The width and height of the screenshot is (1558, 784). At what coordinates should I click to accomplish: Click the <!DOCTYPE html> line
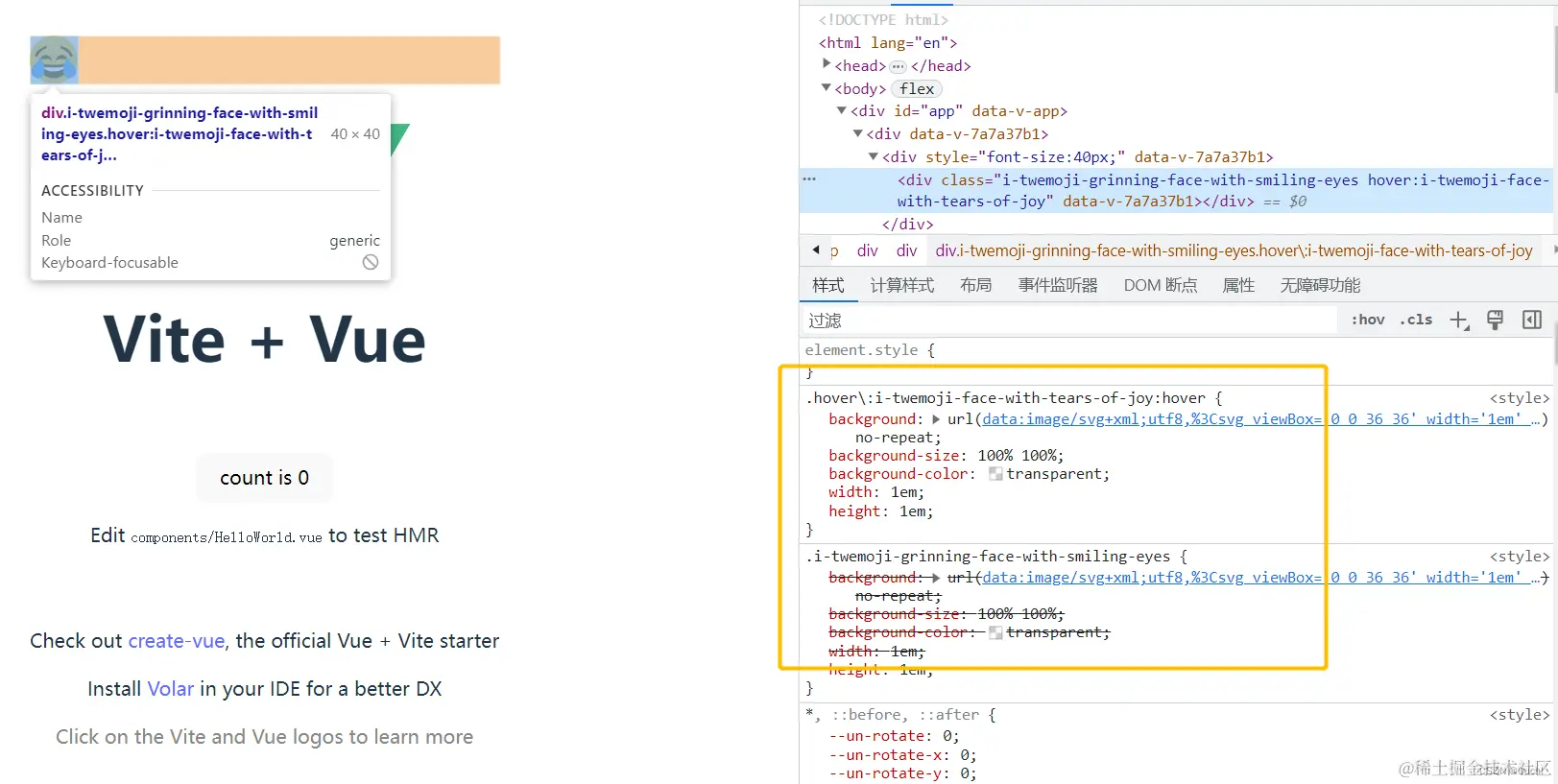[x=883, y=20]
